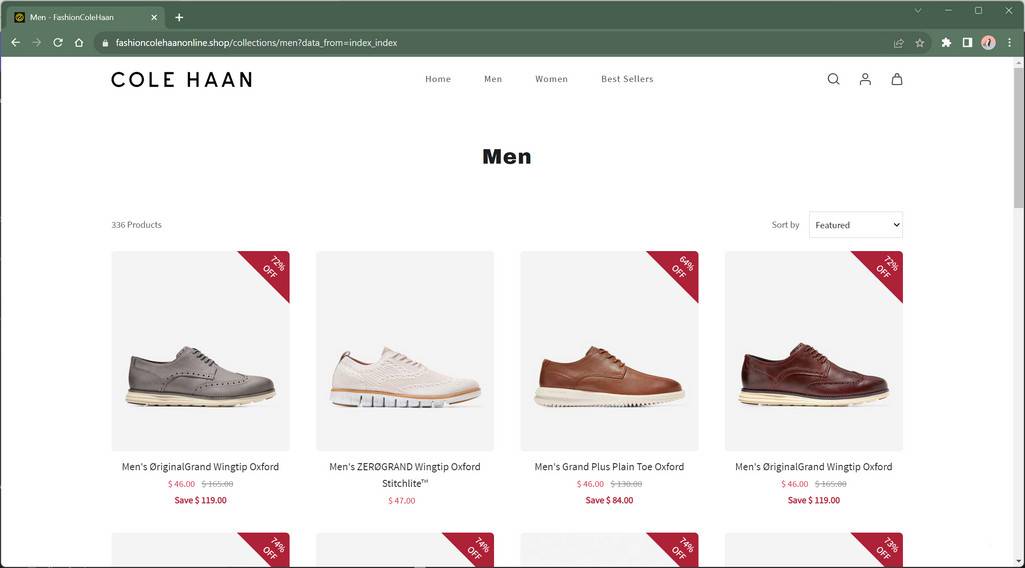Open Men in the navigation menu

click(493, 79)
